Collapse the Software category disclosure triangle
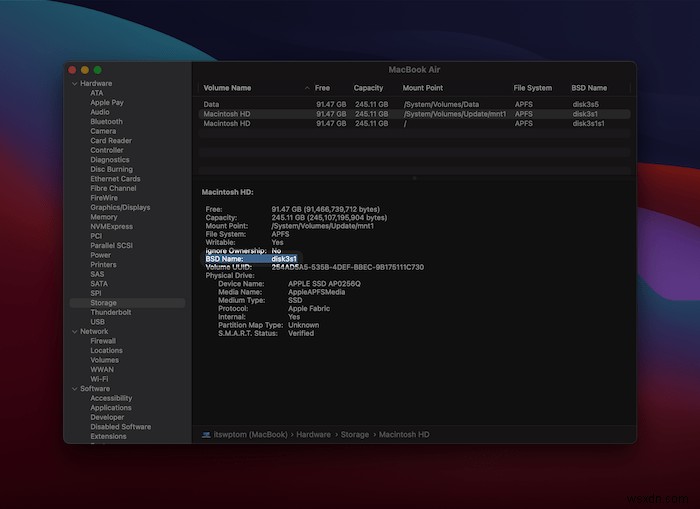This screenshot has height=509, width=700. [74, 389]
